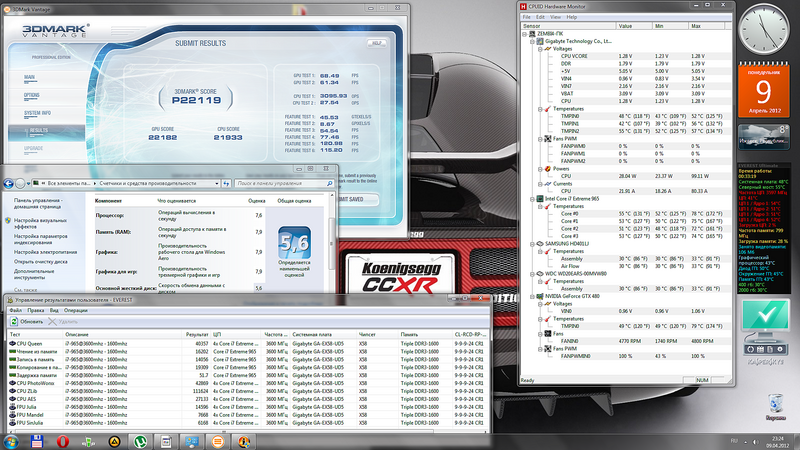Screen dimensions: 800x450
Task: Open the Windows Start menu orb
Action: 11,442
